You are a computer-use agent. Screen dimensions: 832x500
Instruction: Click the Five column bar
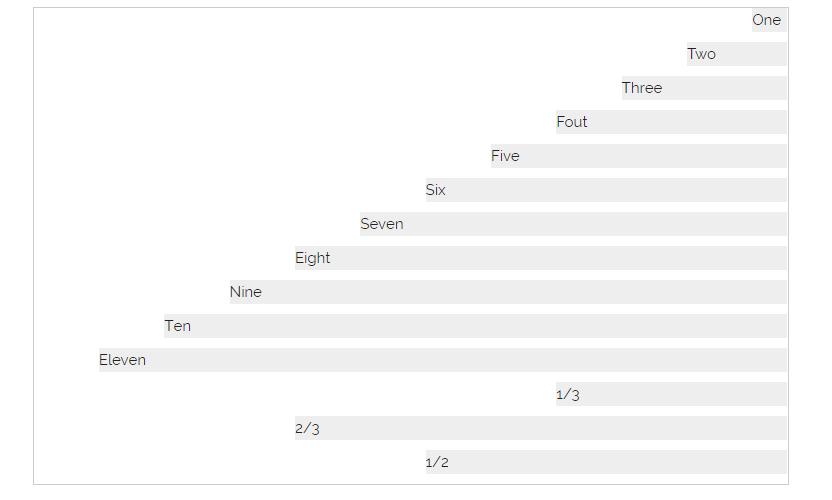(639, 156)
